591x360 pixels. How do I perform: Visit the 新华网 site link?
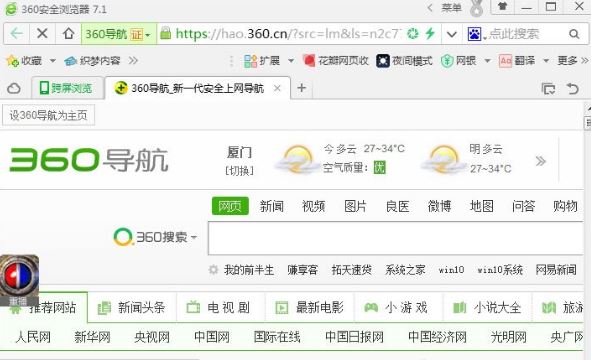coord(92,337)
